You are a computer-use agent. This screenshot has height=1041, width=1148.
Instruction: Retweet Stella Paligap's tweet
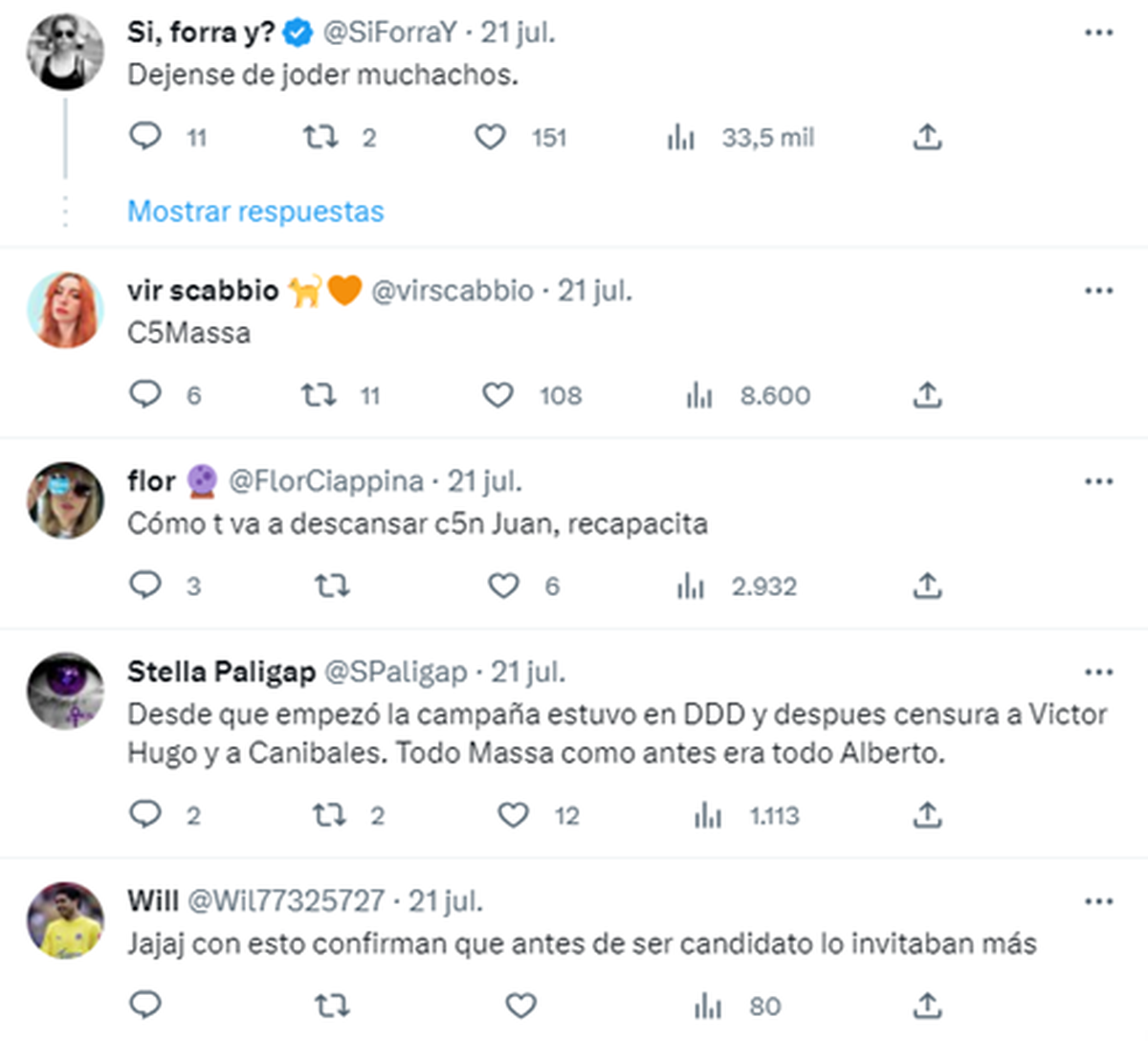329,814
